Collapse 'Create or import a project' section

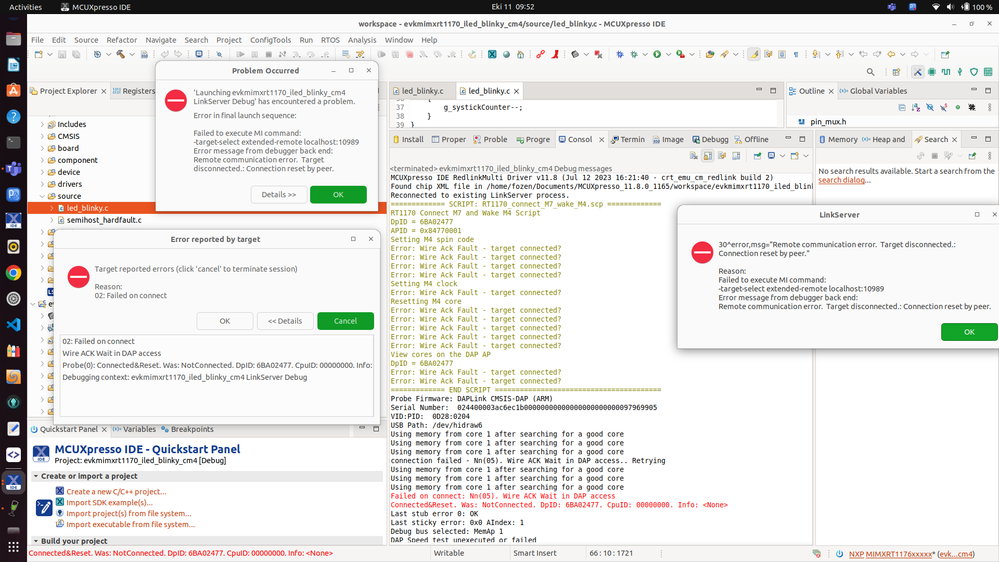pyautogui.click(x=36, y=476)
